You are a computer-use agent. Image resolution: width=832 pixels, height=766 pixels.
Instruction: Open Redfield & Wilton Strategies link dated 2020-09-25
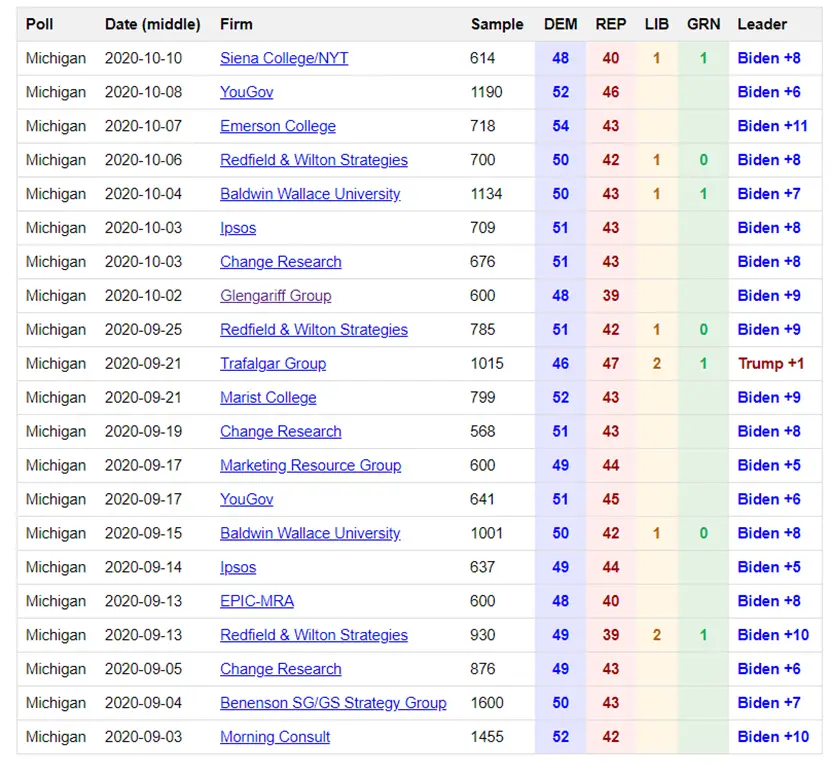(314, 330)
